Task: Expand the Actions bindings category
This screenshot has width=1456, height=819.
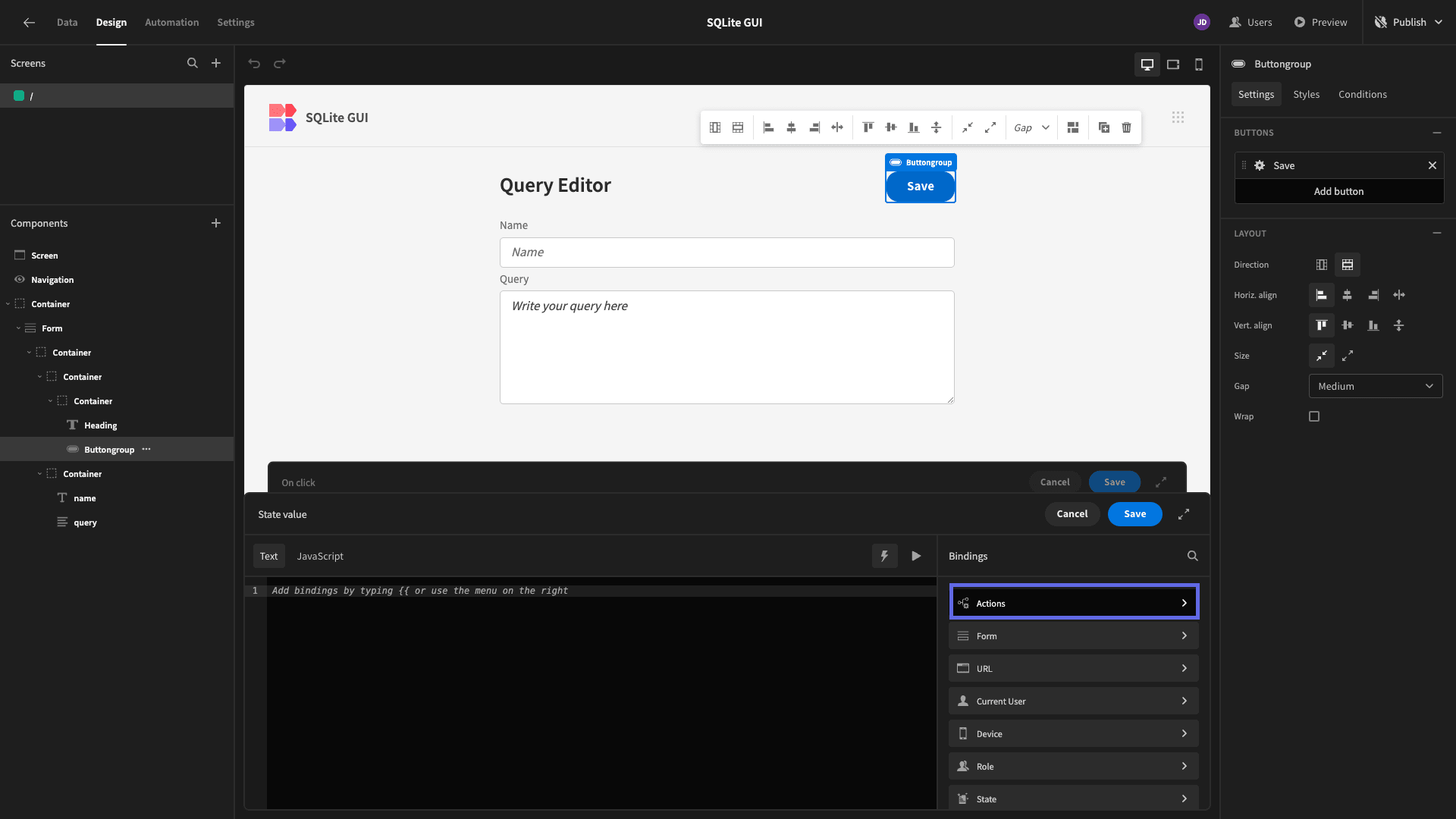Action: coord(1074,603)
